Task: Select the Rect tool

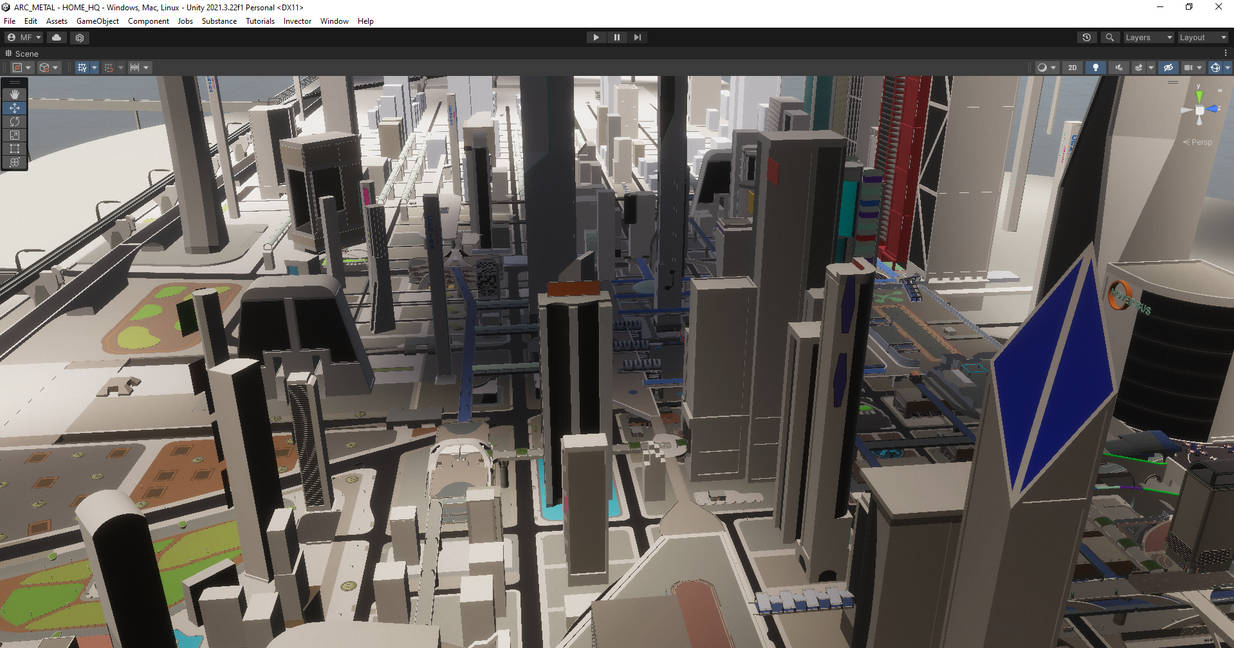Action: coord(14,148)
